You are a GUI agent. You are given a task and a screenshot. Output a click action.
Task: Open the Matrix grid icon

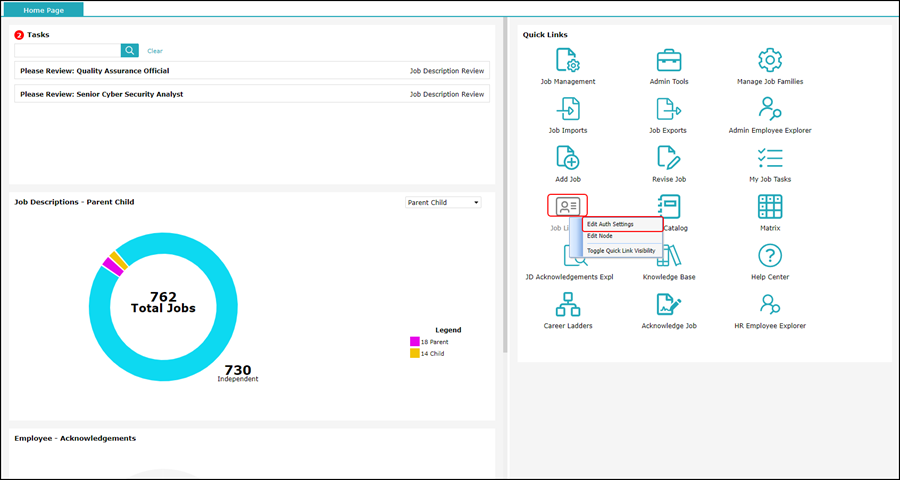click(x=770, y=206)
